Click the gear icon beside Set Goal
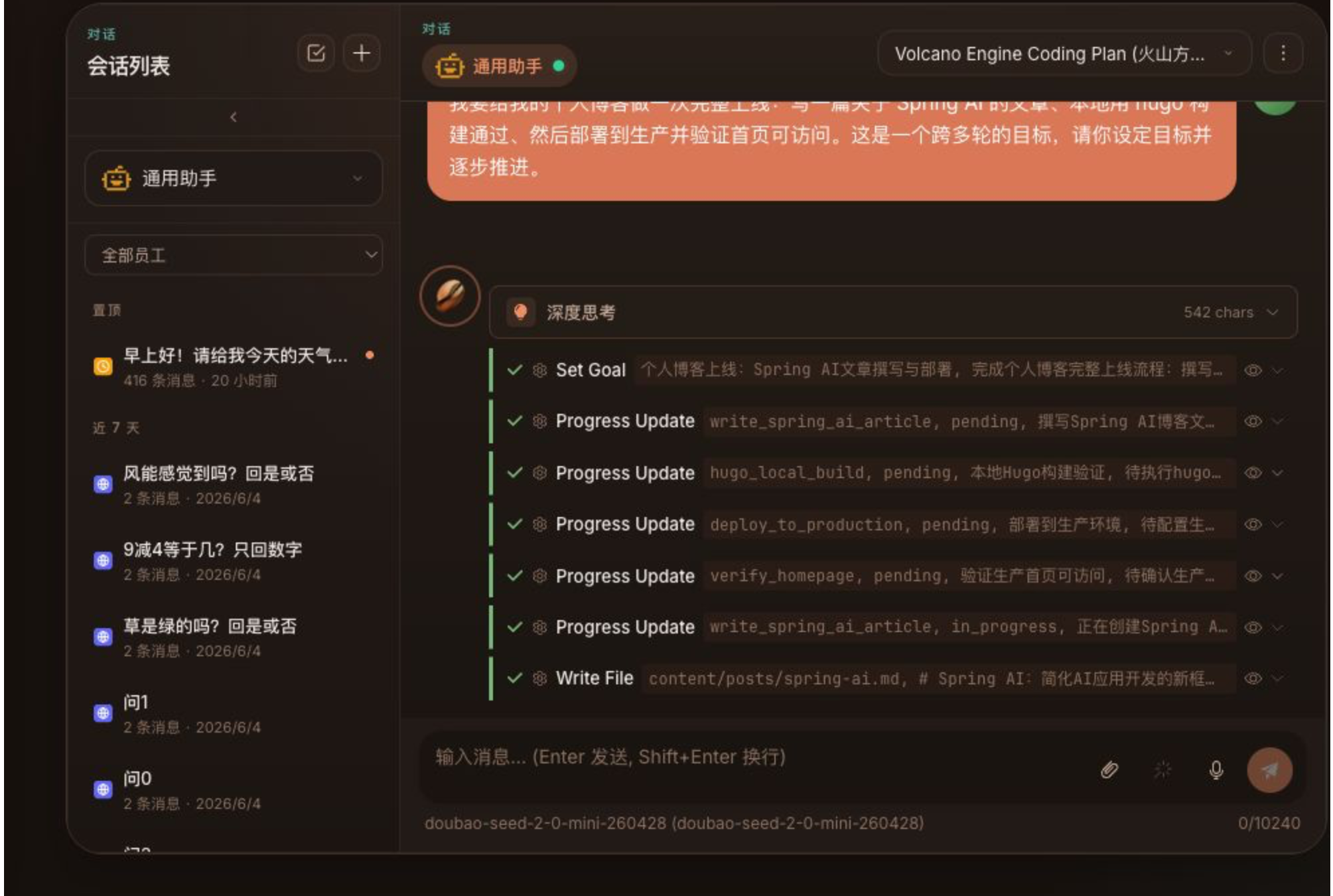 click(x=540, y=370)
